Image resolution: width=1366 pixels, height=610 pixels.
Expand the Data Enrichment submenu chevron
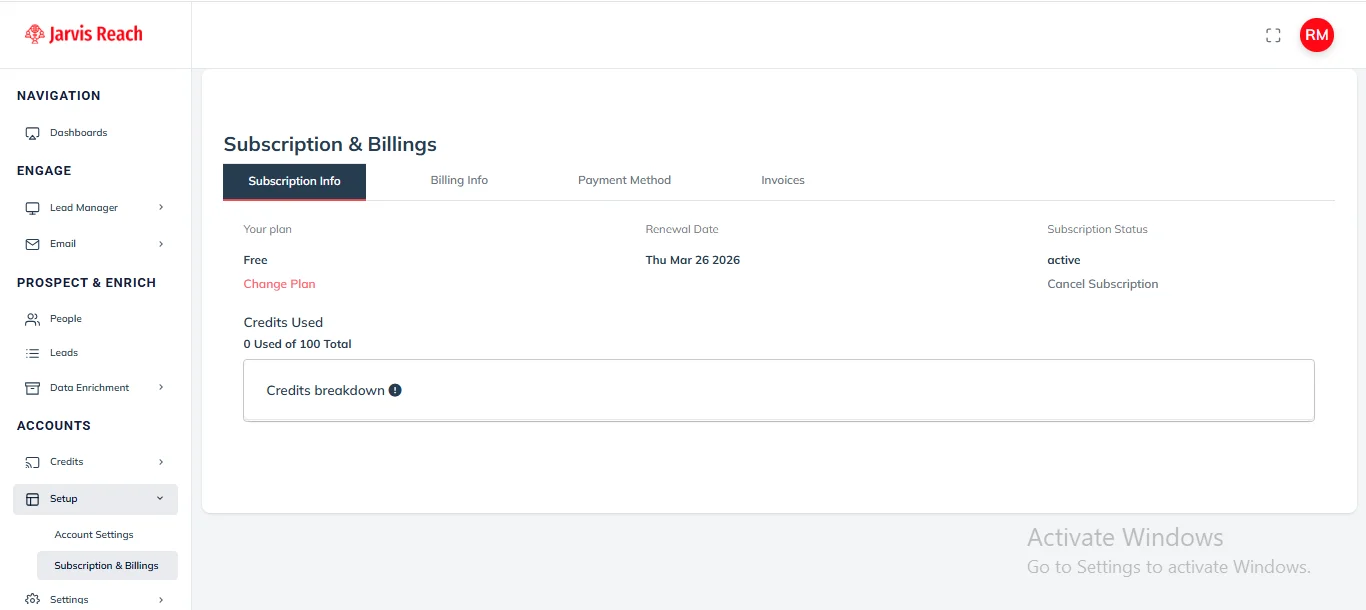tap(161, 387)
